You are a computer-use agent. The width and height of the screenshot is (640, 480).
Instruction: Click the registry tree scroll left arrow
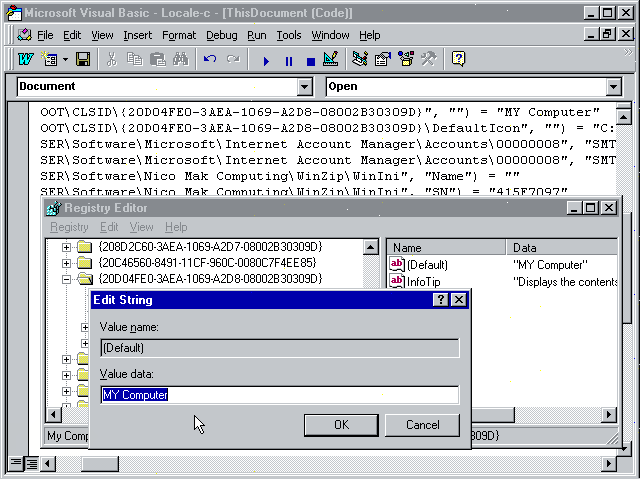coord(53,415)
